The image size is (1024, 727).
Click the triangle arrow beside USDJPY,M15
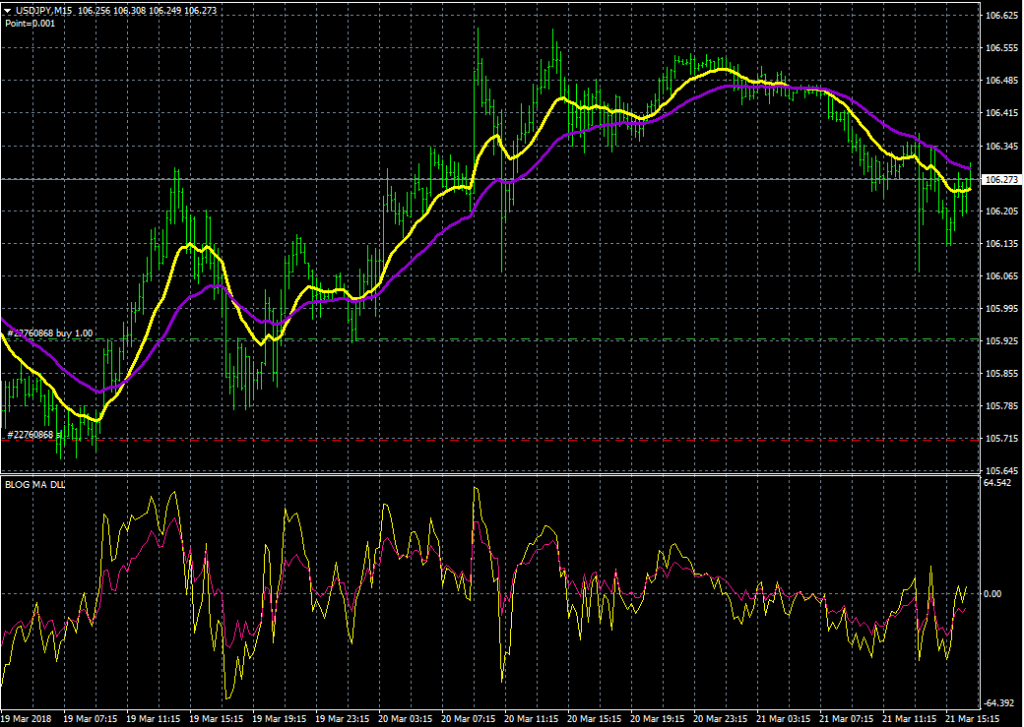(7, 10)
